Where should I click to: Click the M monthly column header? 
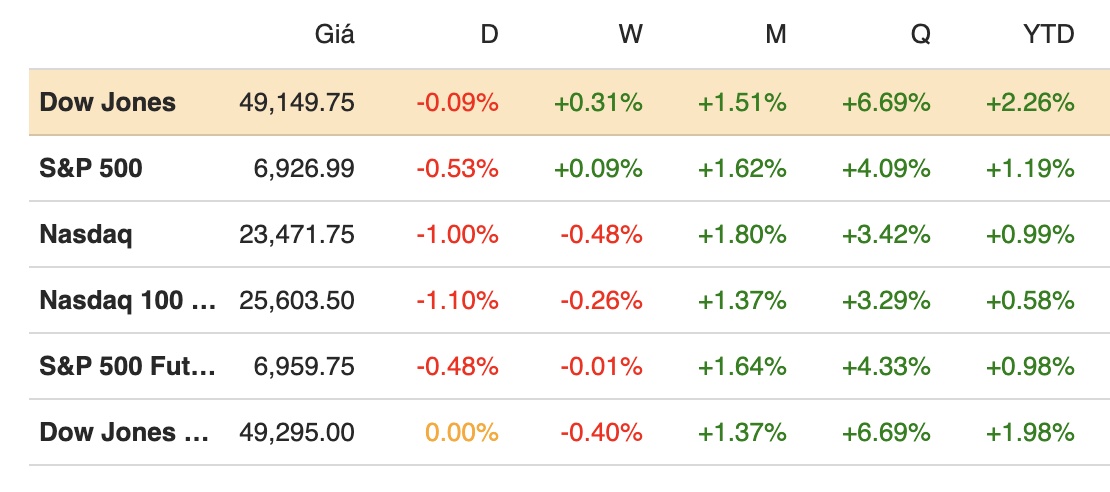point(775,35)
